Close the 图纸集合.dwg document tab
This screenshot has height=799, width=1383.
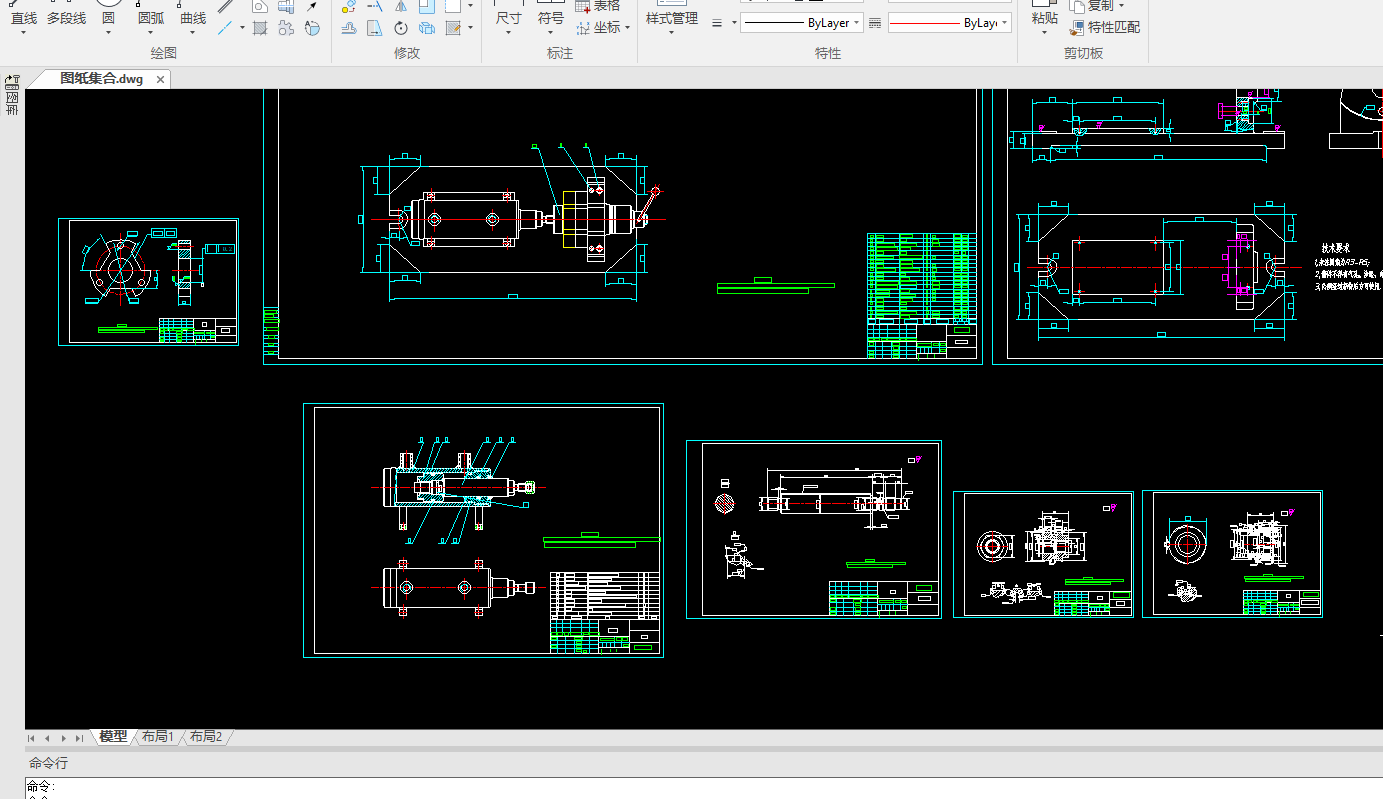coord(160,79)
